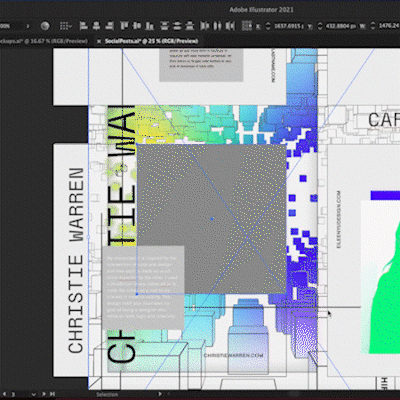Select the EILEENYUDESIGN.COM vertical text

tap(339, 219)
